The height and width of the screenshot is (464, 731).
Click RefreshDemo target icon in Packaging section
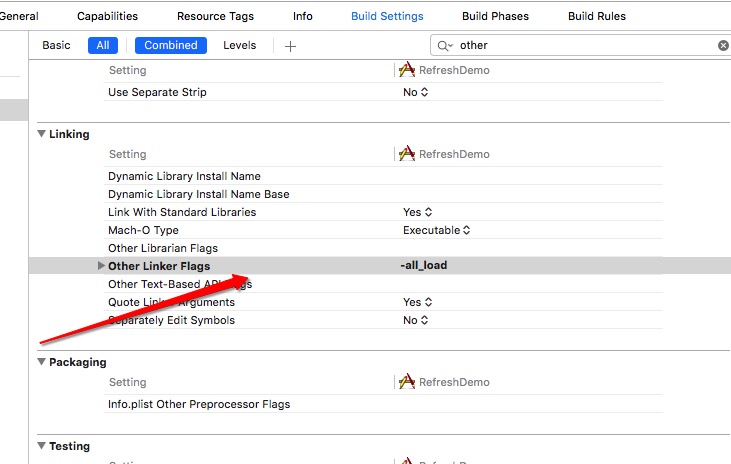(x=407, y=382)
